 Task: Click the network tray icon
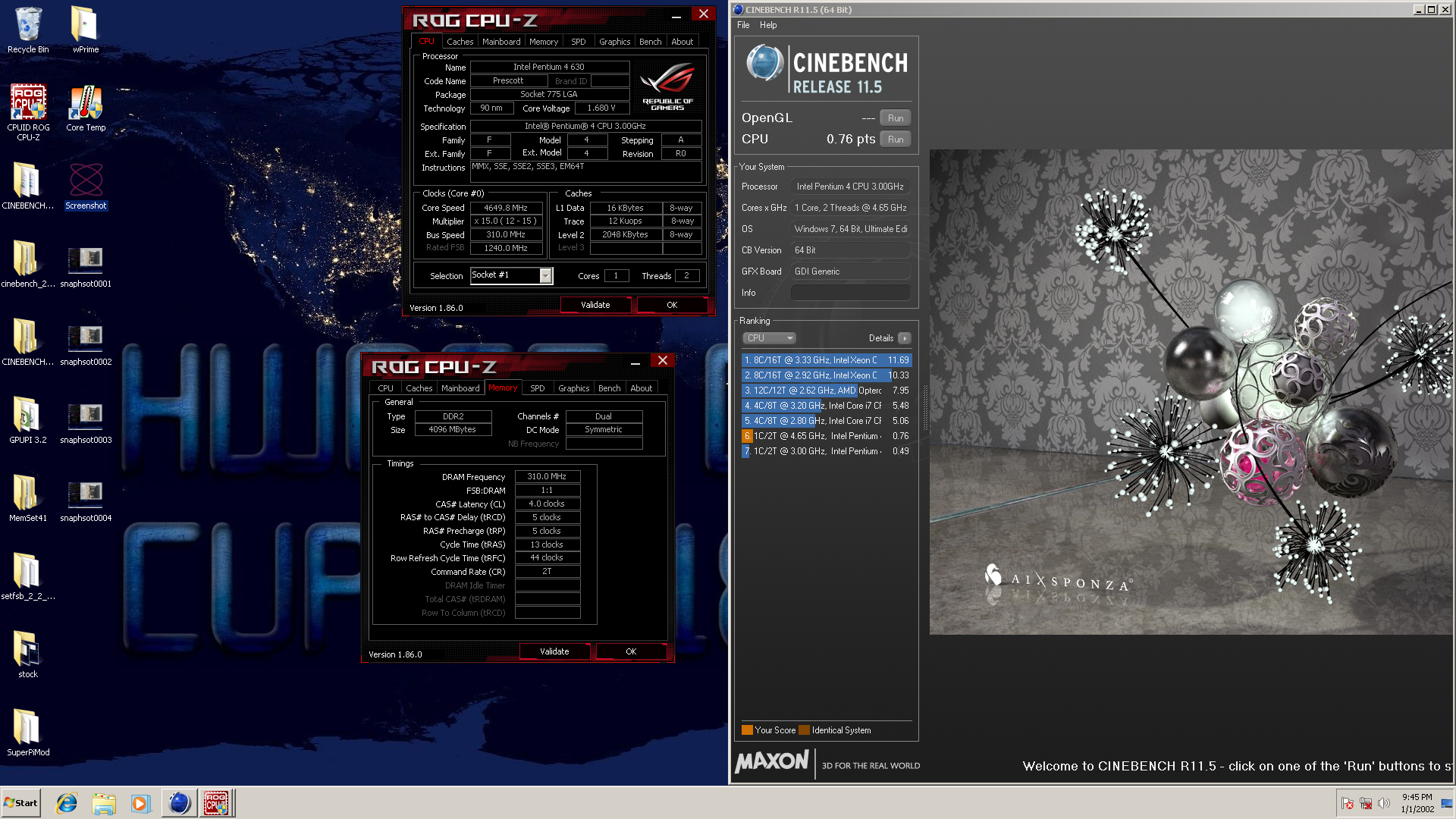click(x=1366, y=803)
